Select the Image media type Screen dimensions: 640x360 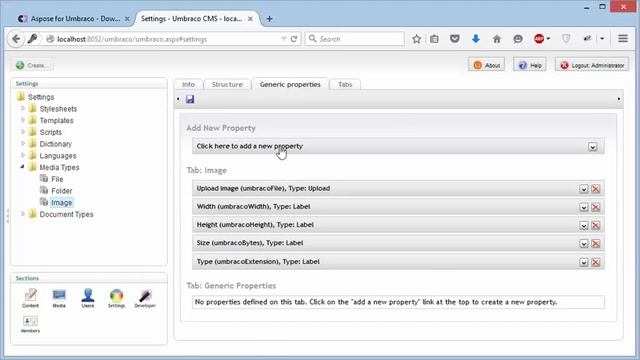(61, 202)
